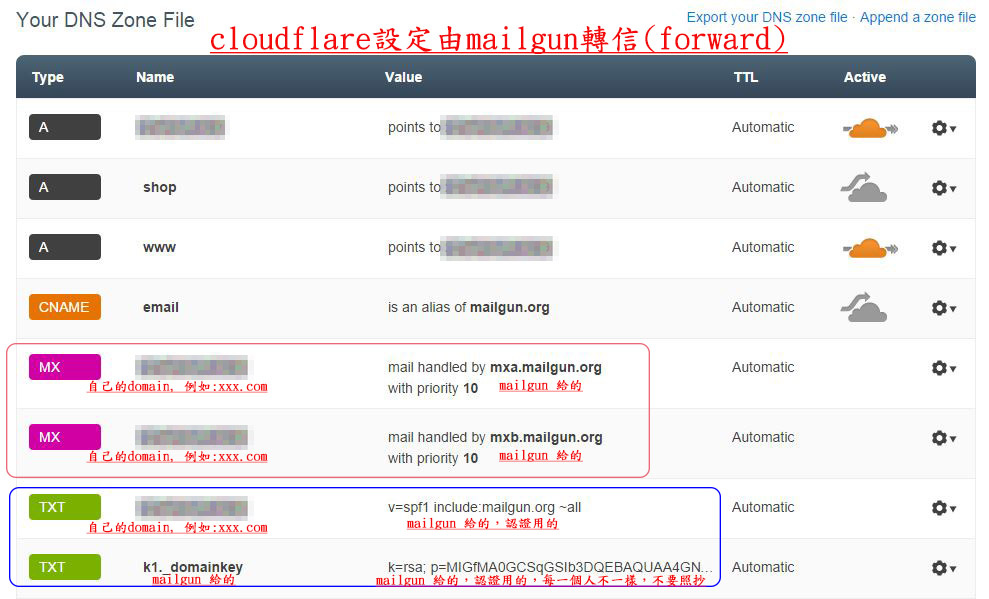
Task: Click the record name k1._domainkey
Action: click(193, 567)
